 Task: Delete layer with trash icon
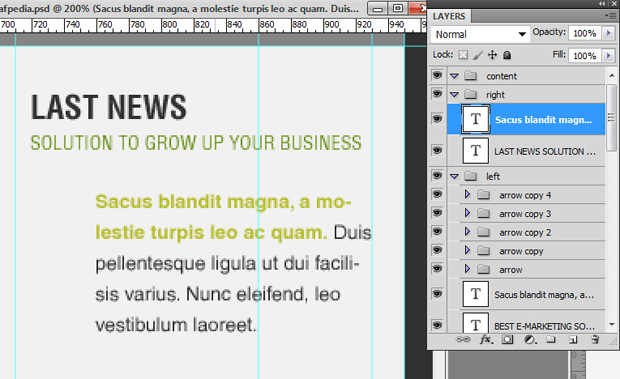pos(595,339)
